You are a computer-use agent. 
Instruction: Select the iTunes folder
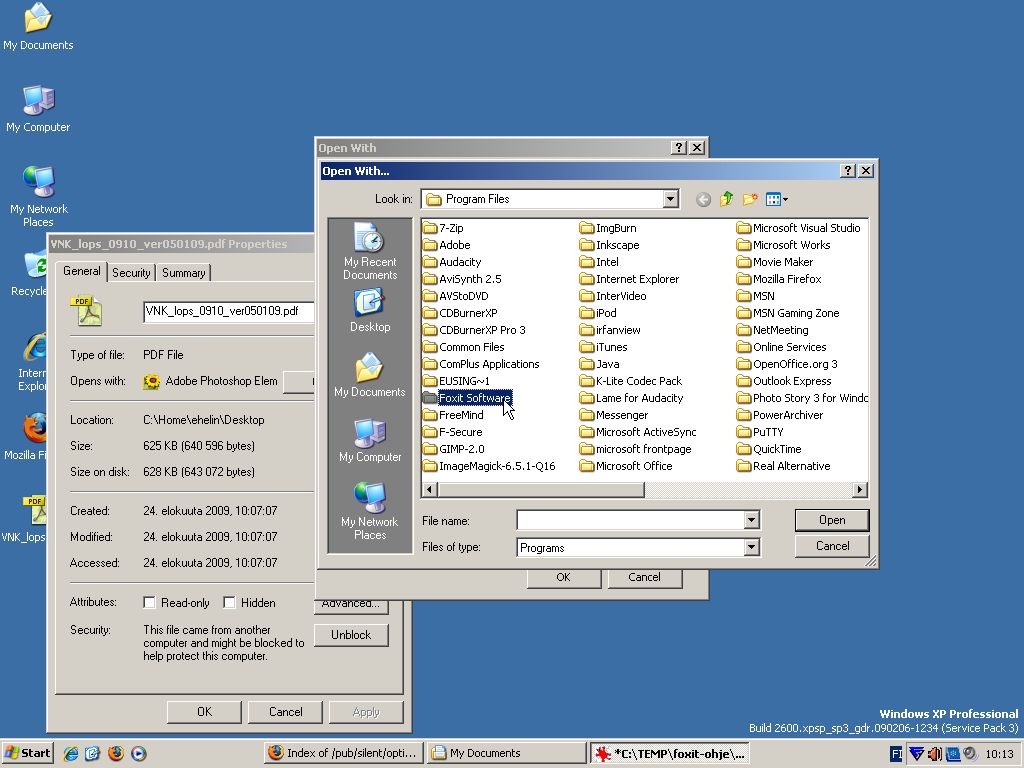point(603,347)
